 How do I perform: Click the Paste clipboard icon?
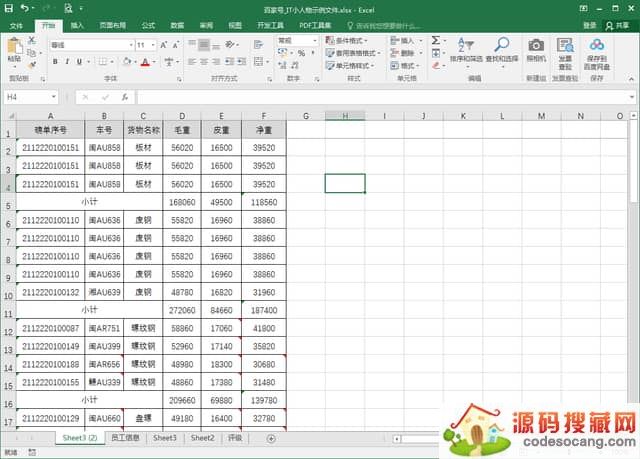(15, 48)
